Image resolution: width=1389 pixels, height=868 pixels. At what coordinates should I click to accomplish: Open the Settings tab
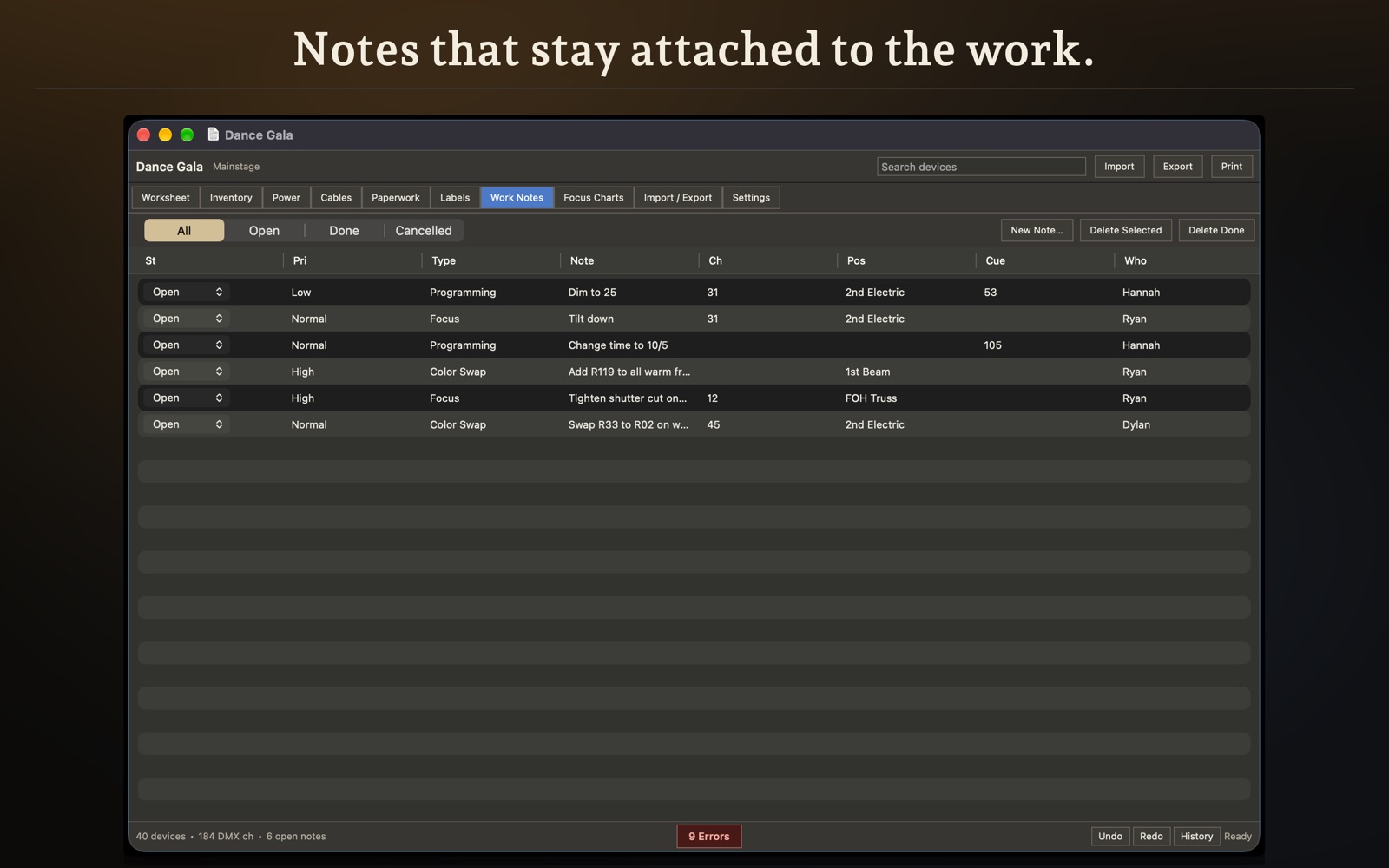click(x=751, y=198)
